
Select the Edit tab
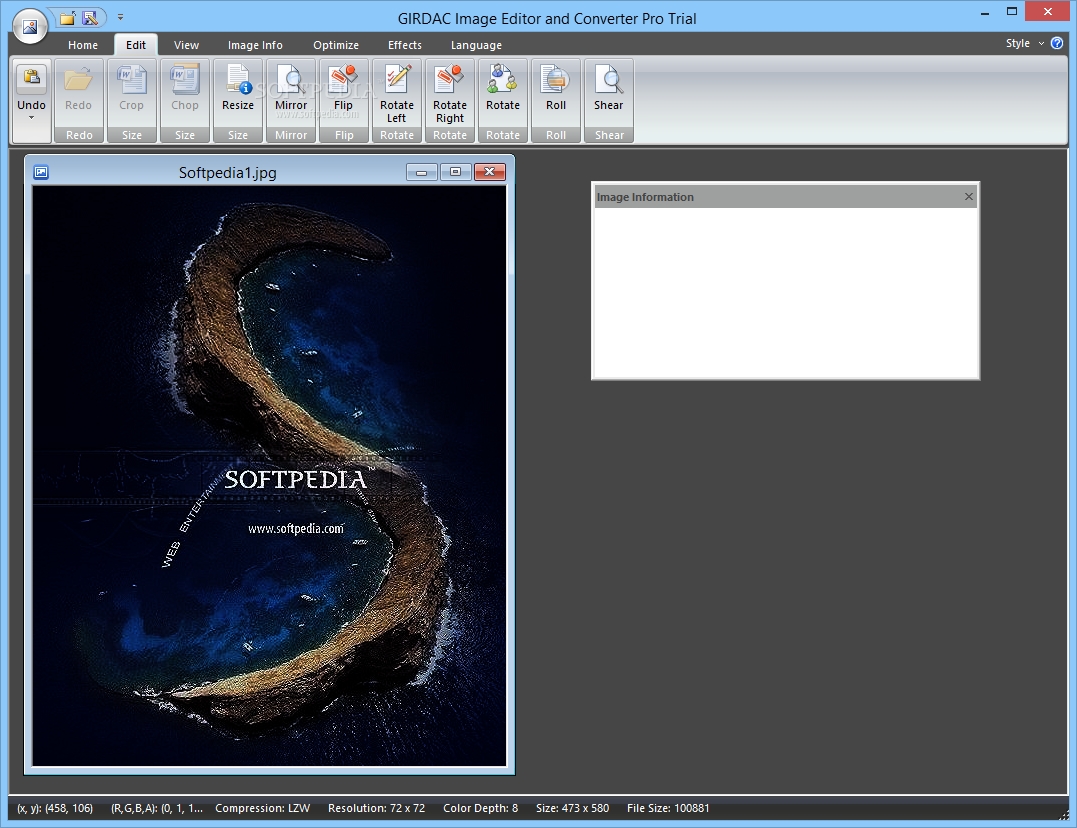point(135,45)
